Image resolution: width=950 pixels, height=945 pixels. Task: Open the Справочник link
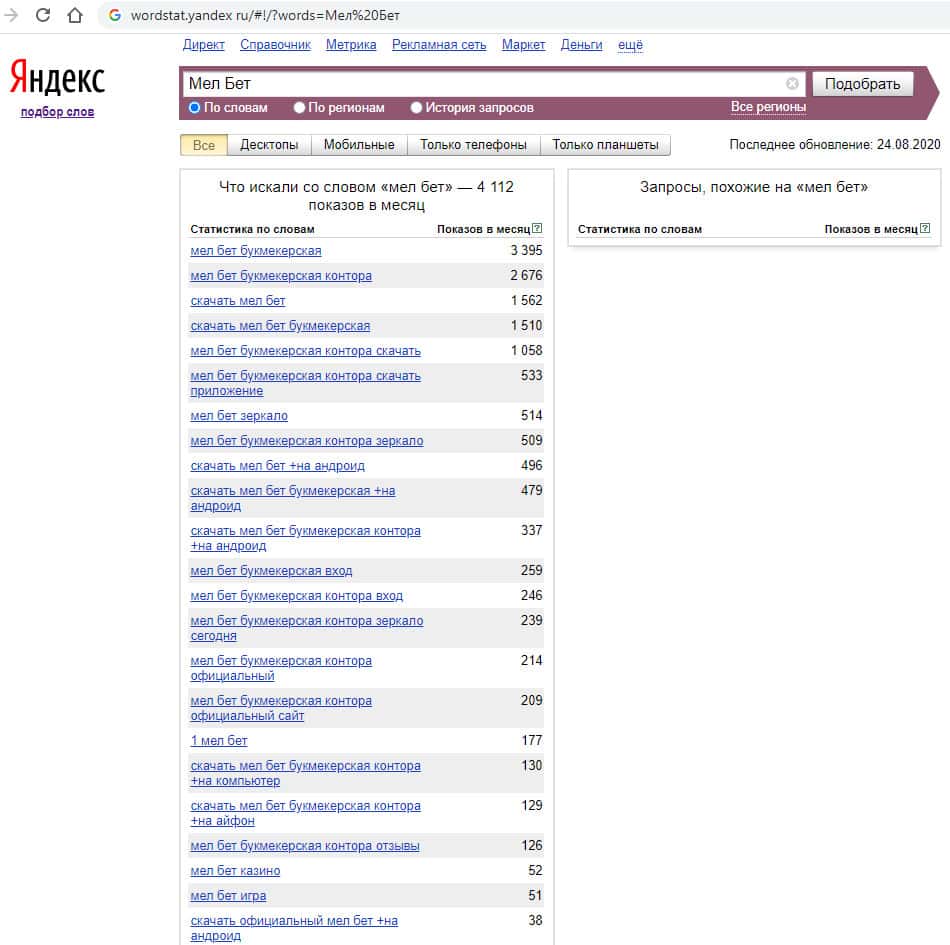click(x=276, y=45)
